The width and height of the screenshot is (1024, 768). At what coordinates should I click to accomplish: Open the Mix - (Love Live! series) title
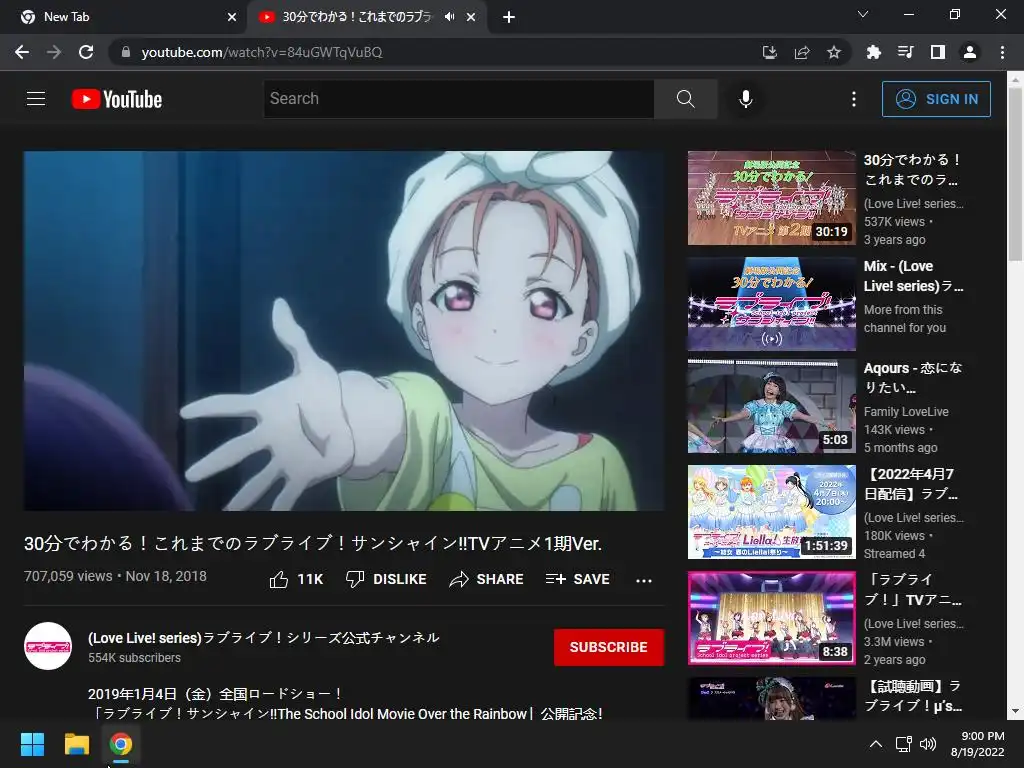point(913,276)
